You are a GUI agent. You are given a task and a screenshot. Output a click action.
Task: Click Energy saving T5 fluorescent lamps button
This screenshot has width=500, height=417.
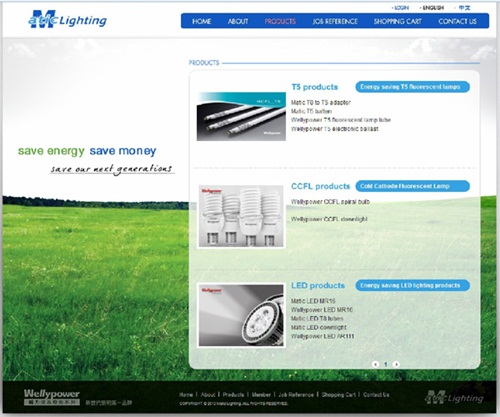click(x=412, y=87)
